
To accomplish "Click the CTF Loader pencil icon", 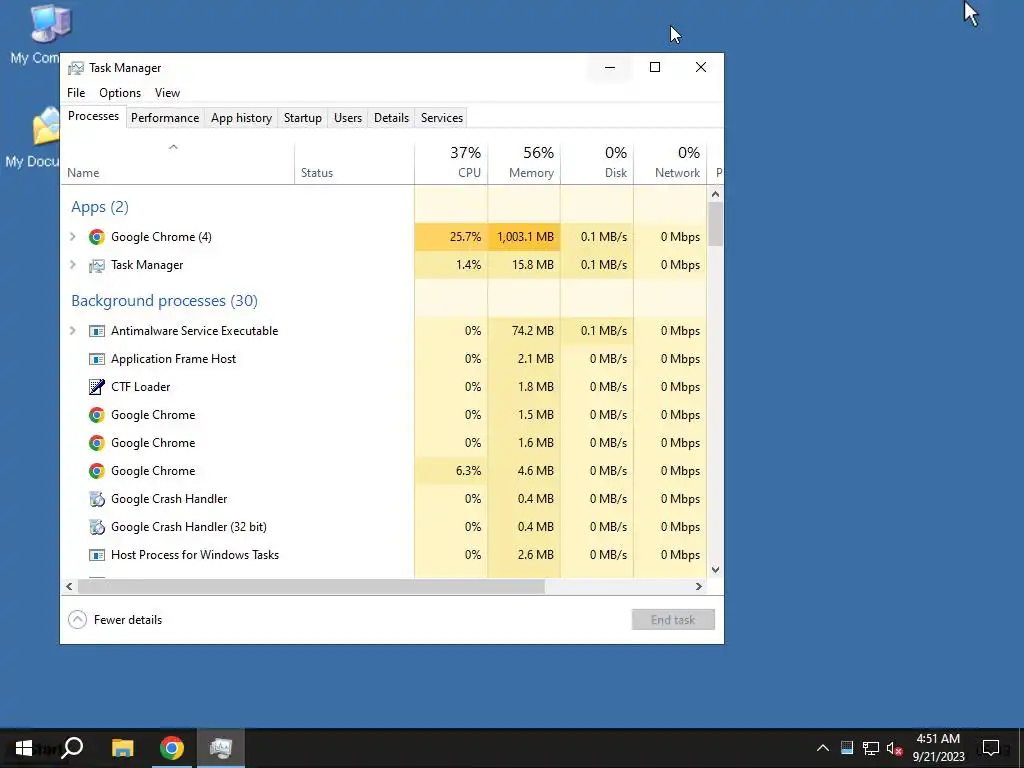I will click(97, 387).
